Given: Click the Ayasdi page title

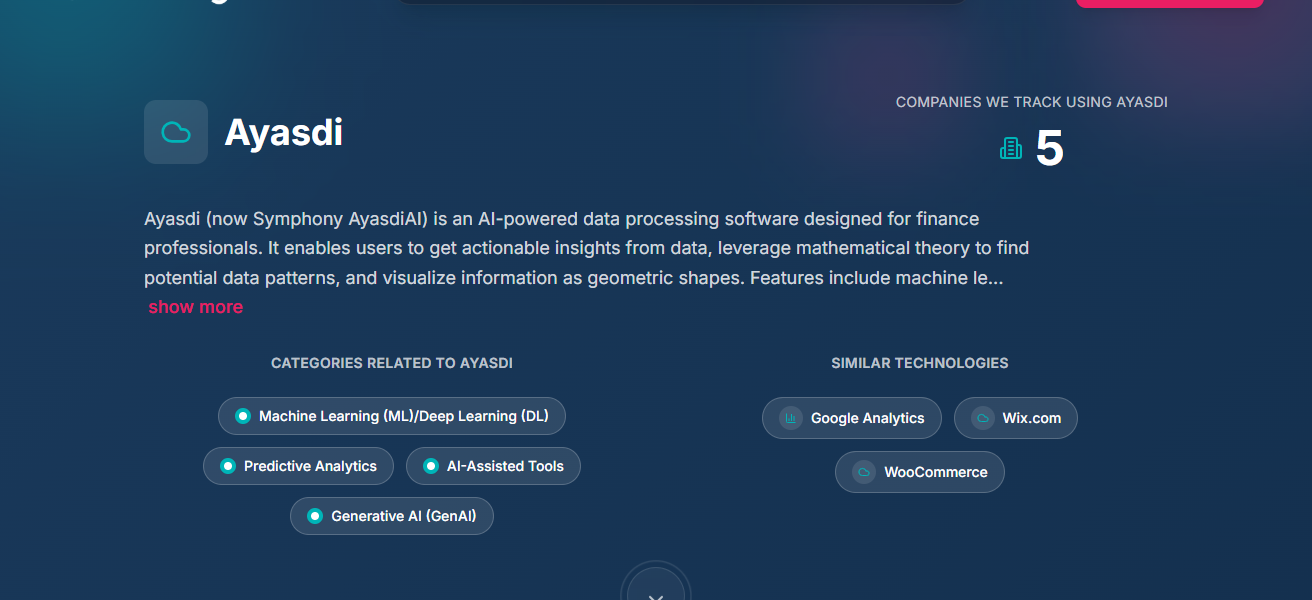Looking at the screenshot, I should click(x=283, y=132).
